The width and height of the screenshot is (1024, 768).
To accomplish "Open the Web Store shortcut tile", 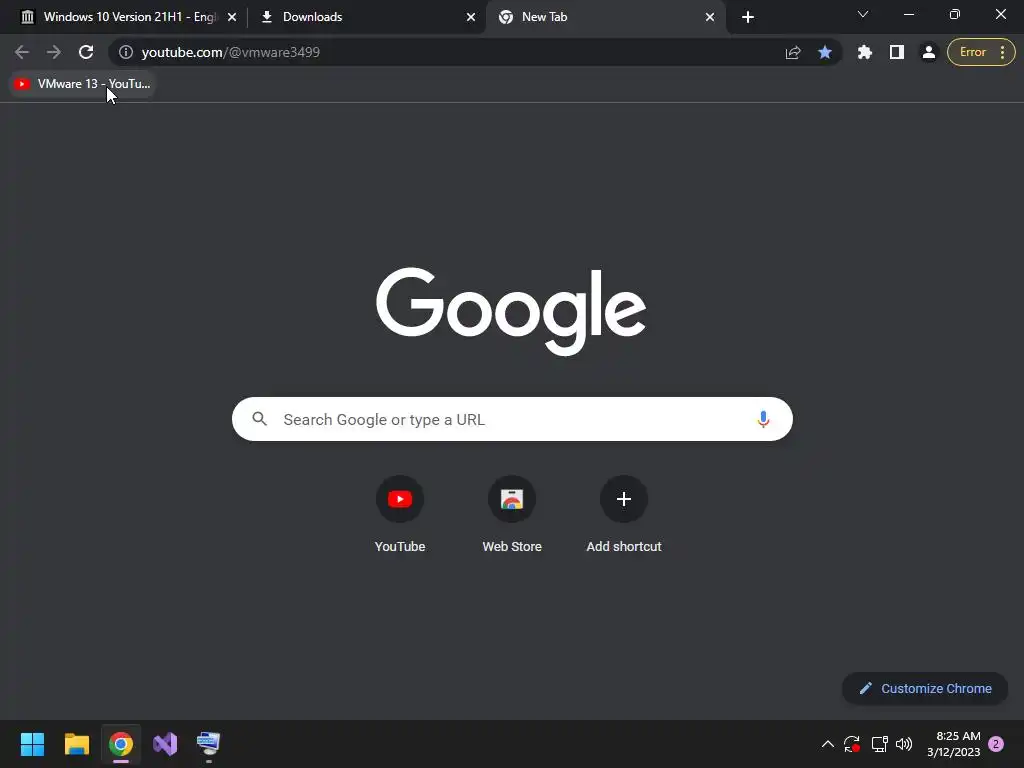I will pos(512,514).
